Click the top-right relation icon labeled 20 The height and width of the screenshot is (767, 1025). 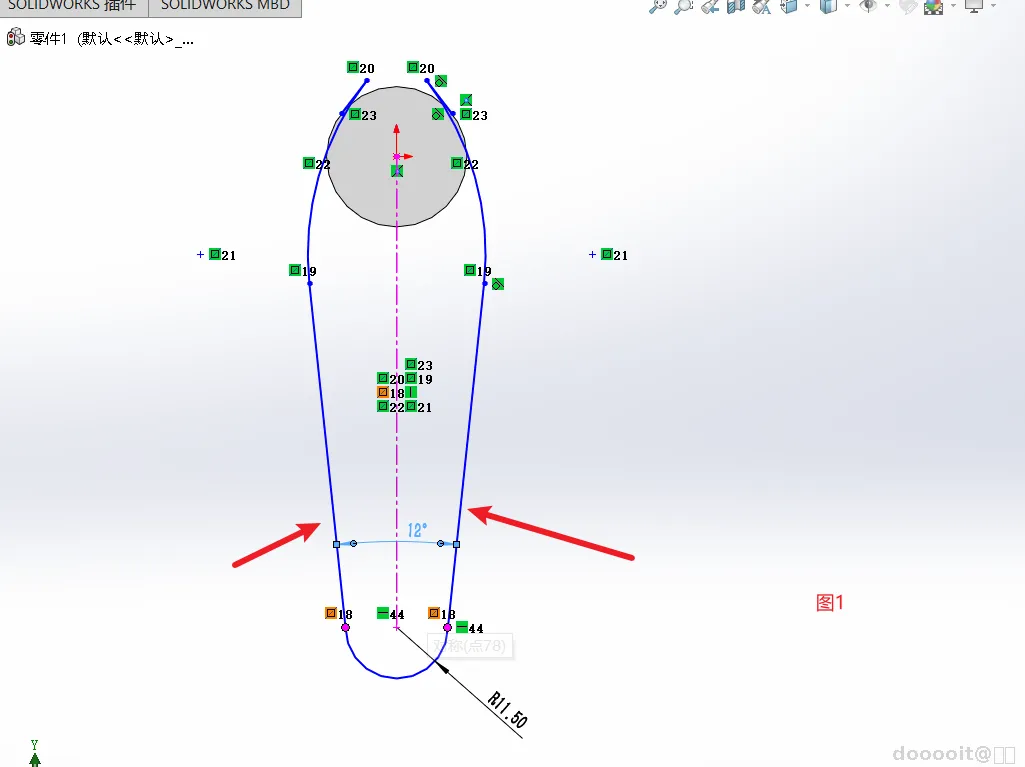point(412,67)
